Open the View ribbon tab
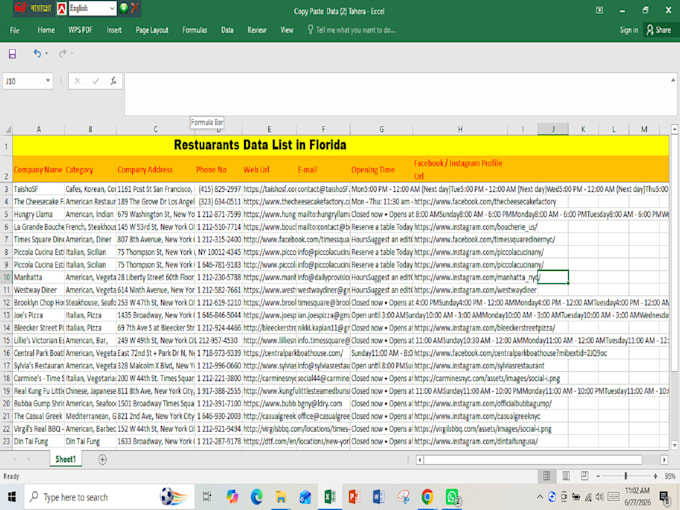The image size is (680, 510). click(287, 30)
